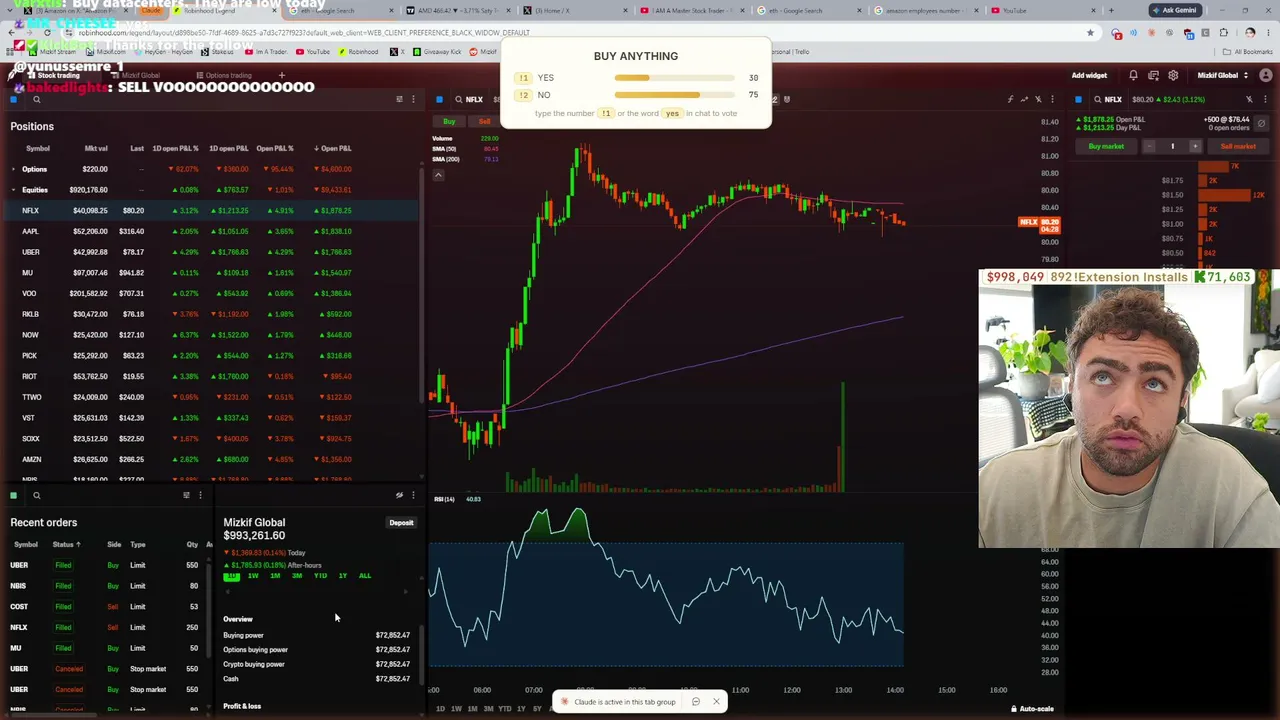
Task: Toggle chart Auto-scale lock
Action: [x=1032, y=709]
